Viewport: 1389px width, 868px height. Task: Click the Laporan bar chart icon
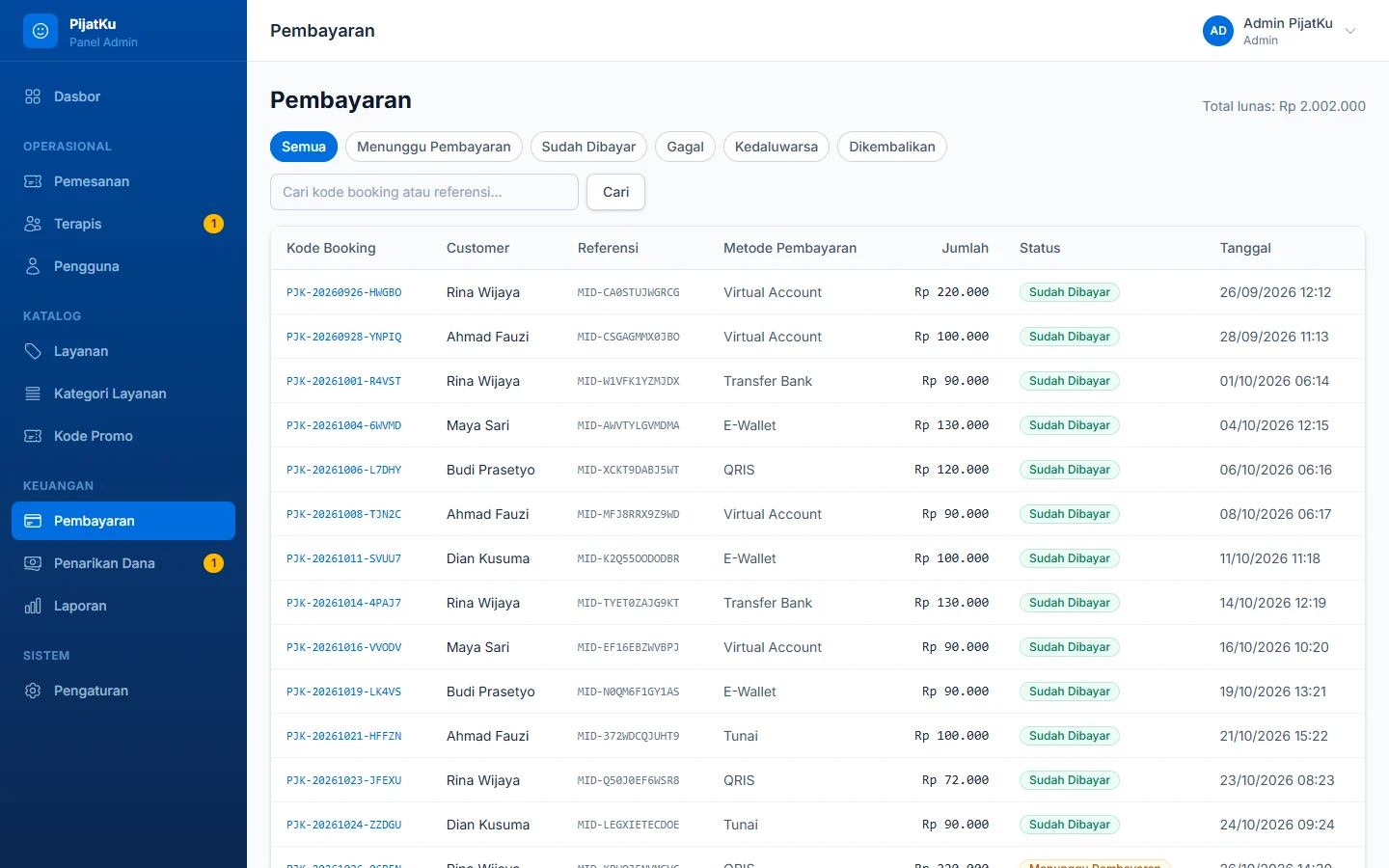click(33, 606)
